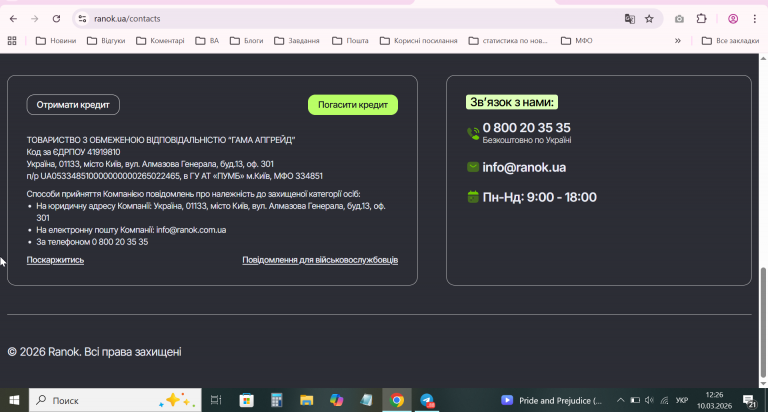Click the Безкоштовно по Україні caption
This screenshot has width=768, height=412.
[x=527, y=140]
